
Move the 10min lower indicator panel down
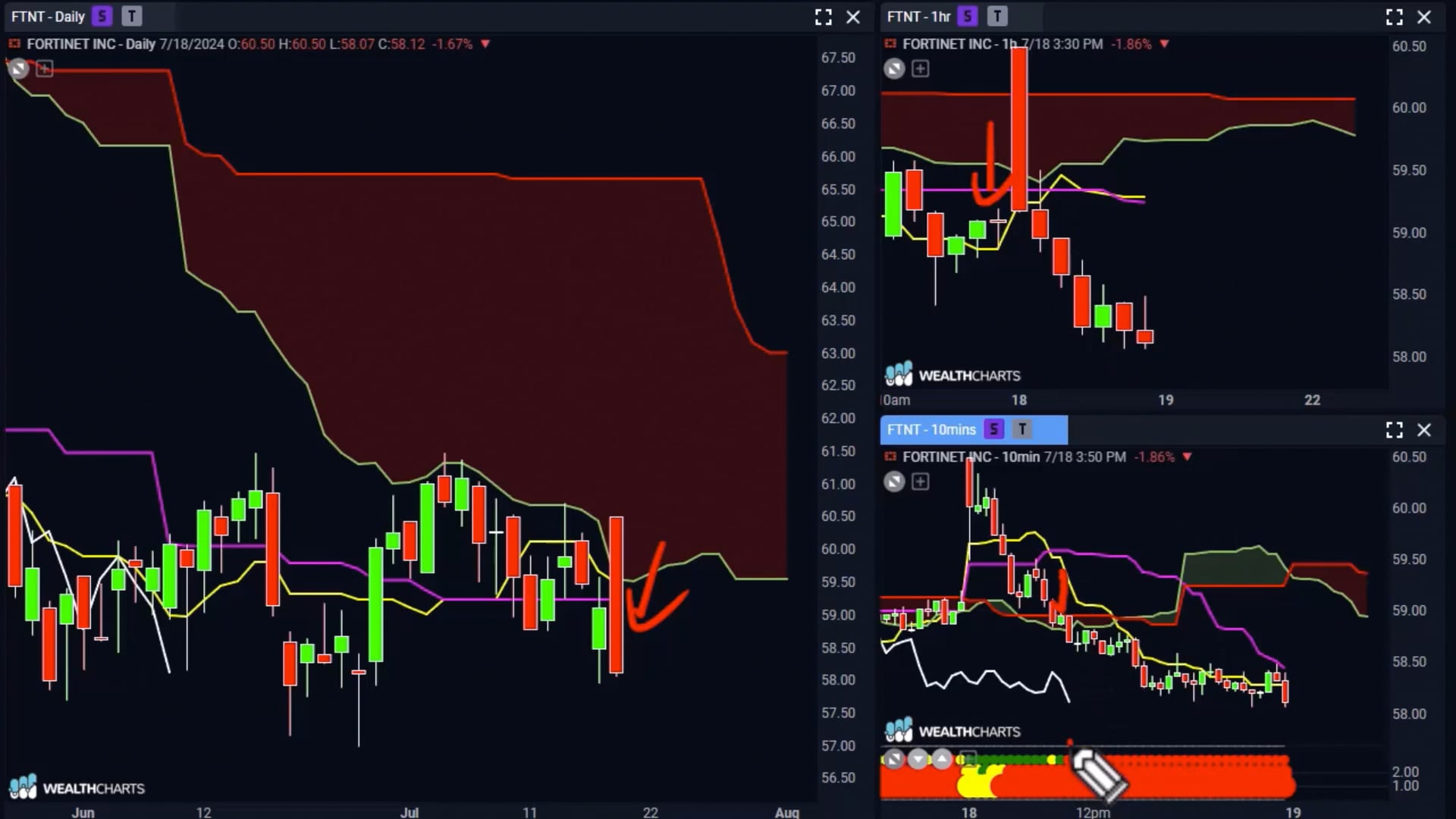pos(918,759)
